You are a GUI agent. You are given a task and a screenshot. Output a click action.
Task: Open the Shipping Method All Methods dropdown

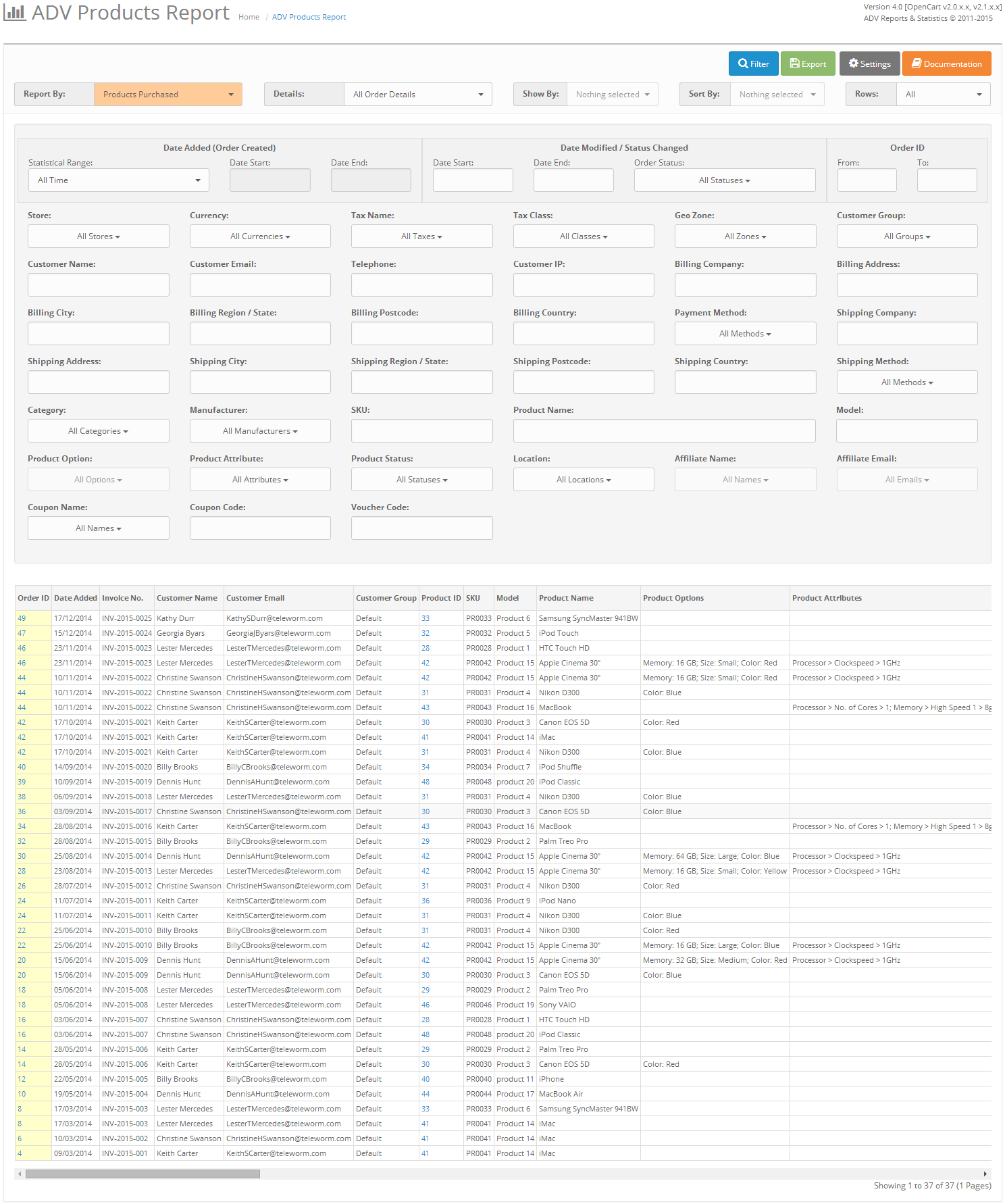click(x=907, y=382)
